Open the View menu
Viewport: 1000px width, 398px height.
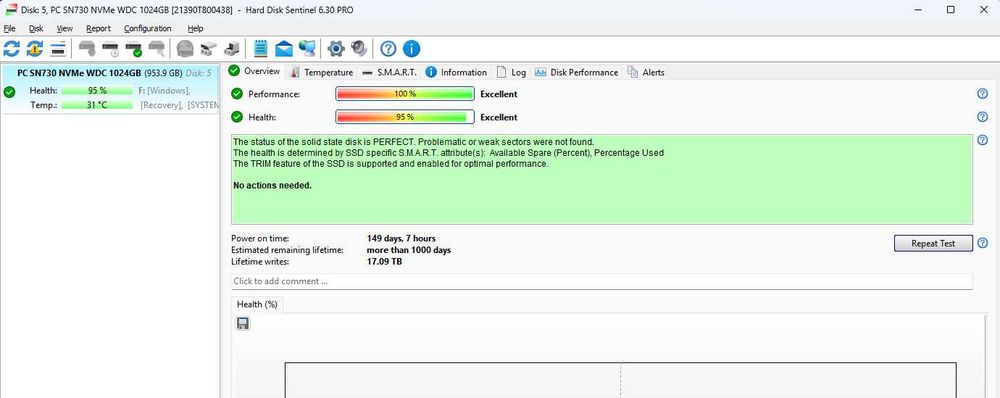(64, 28)
